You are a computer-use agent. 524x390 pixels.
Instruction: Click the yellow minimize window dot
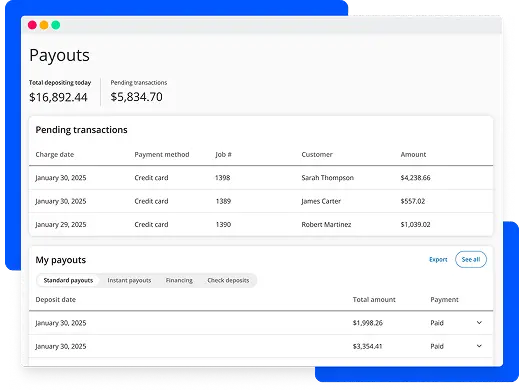44,25
